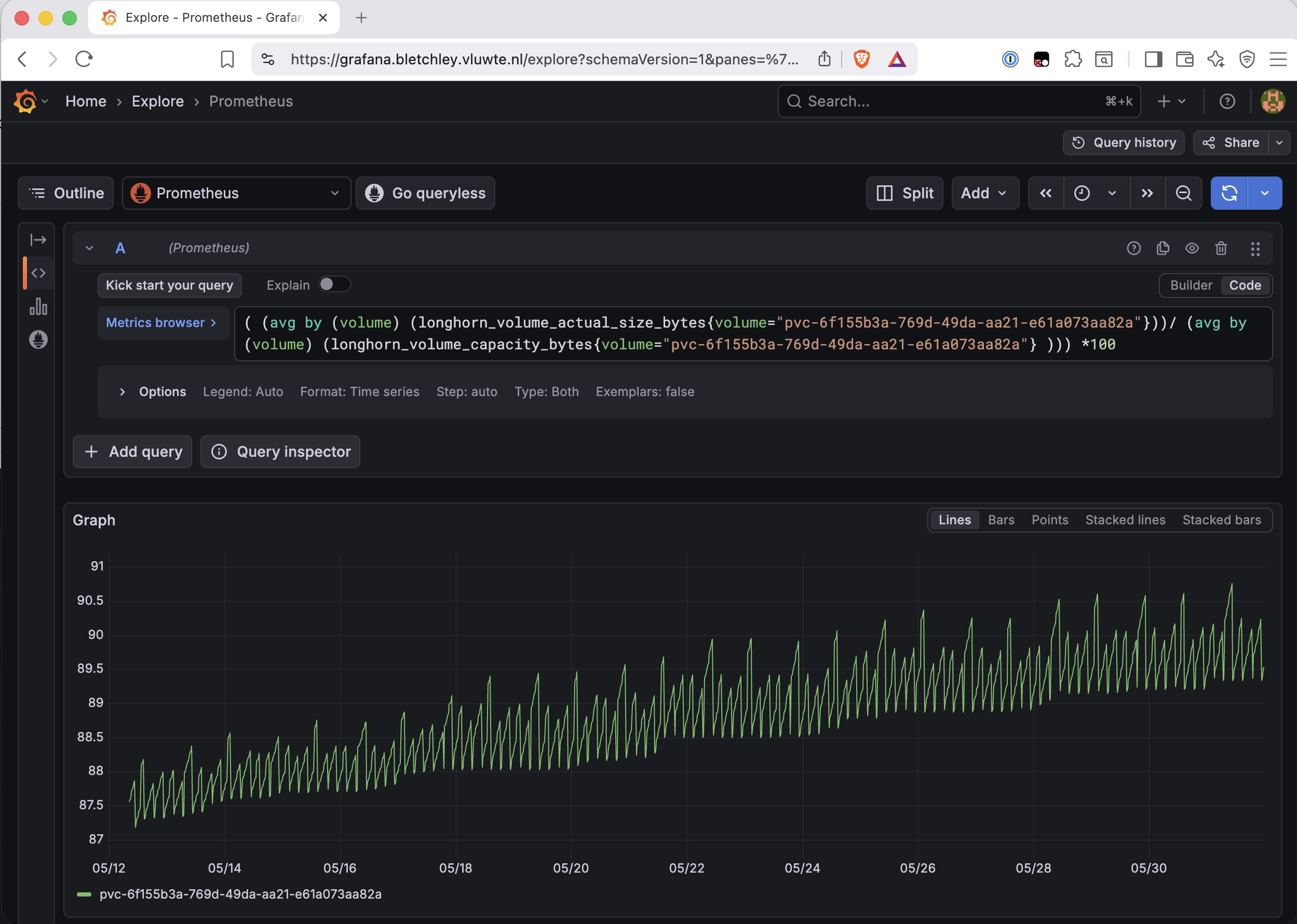The height and width of the screenshot is (924, 1297).
Task: Select Lines graph style
Action: click(x=954, y=520)
